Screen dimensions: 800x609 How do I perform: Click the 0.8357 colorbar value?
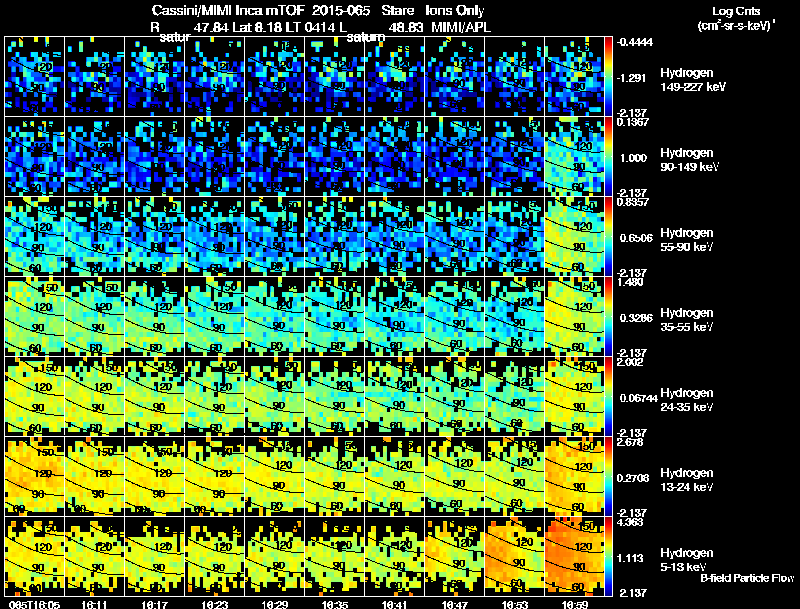[633, 202]
